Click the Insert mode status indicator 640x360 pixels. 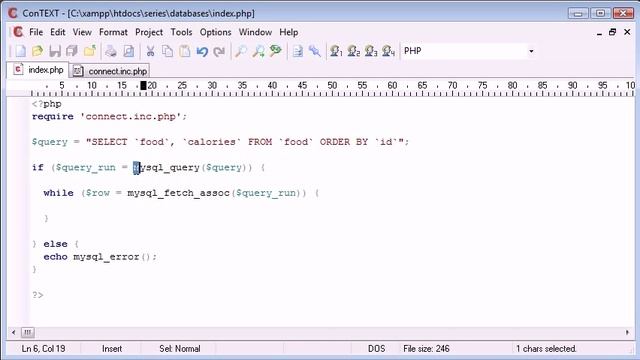[112, 349]
